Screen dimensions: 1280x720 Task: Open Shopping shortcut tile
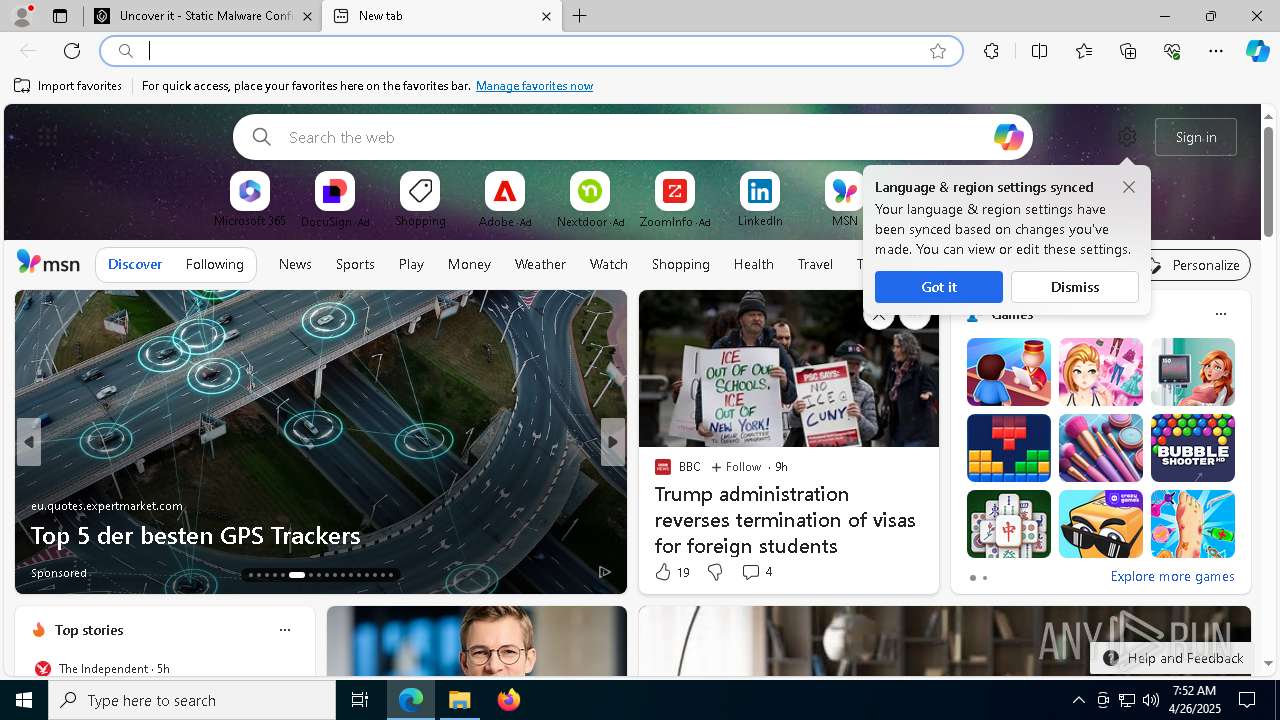(x=420, y=200)
